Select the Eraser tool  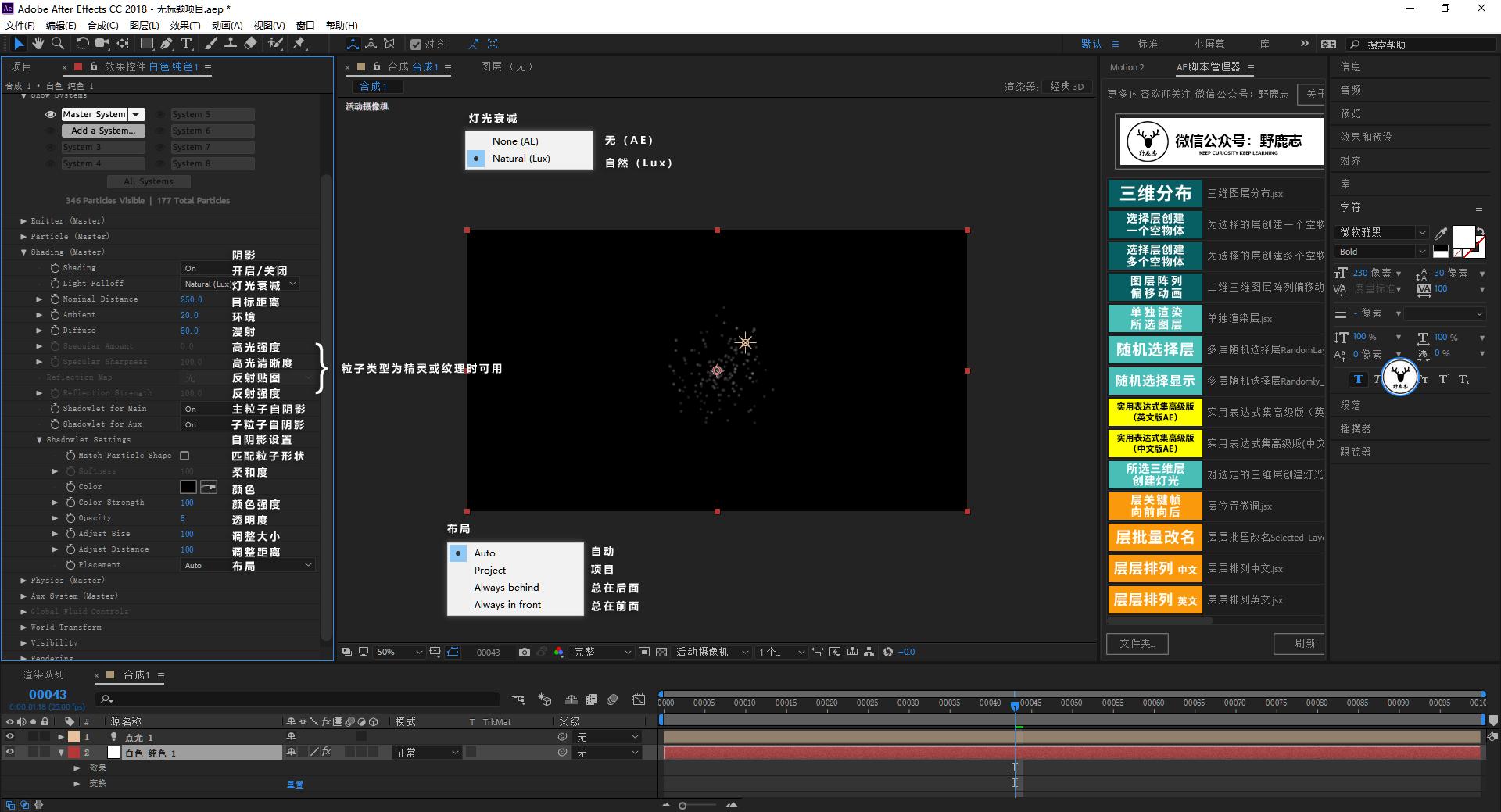click(250, 44)
